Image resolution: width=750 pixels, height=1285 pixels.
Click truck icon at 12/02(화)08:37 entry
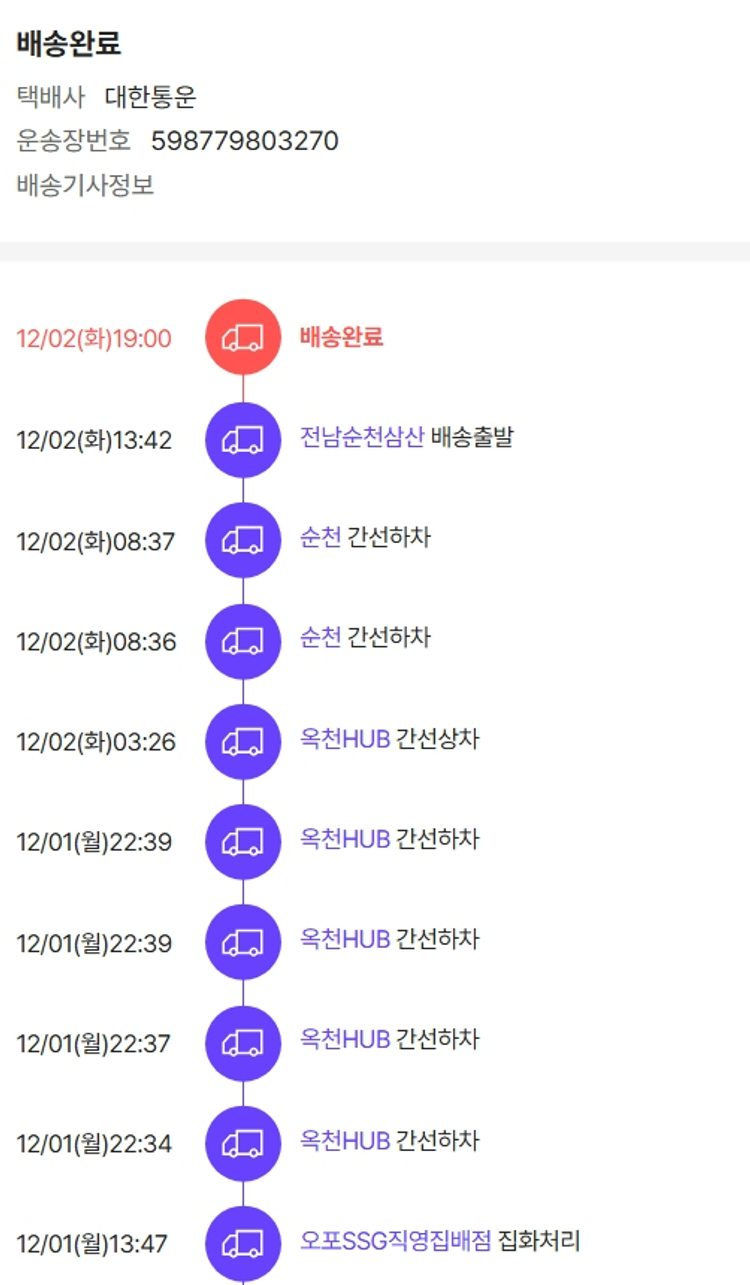243,540
